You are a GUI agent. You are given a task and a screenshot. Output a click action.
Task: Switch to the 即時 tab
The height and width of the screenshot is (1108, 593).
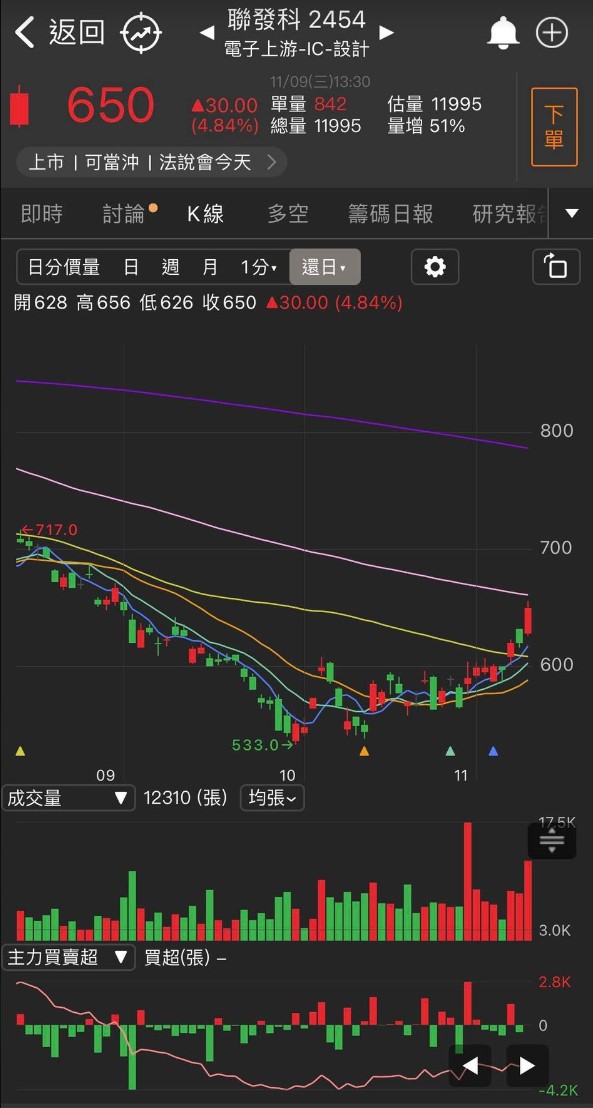pos(42,213)
